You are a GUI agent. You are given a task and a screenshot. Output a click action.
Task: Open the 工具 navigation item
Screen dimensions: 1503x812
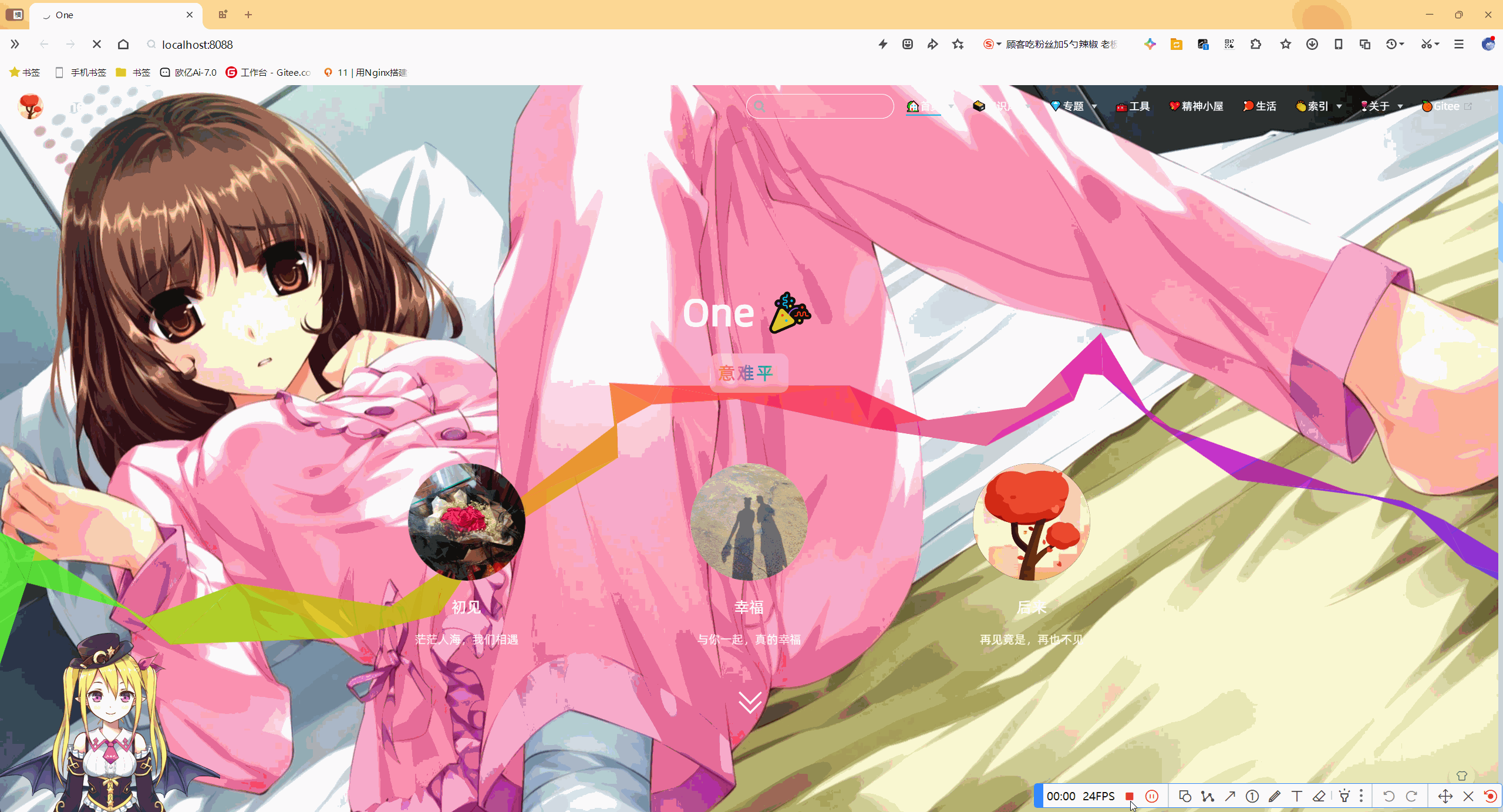(x=1133, y=106)
